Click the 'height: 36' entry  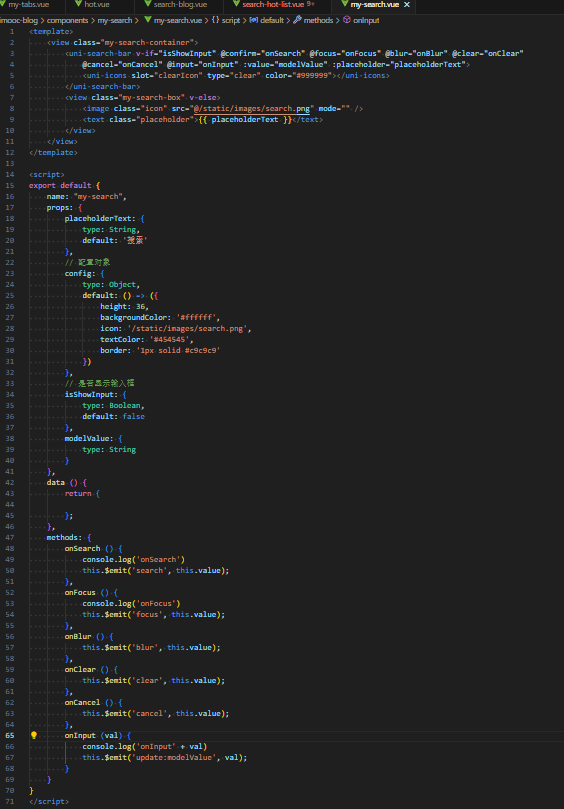point(124,306)
